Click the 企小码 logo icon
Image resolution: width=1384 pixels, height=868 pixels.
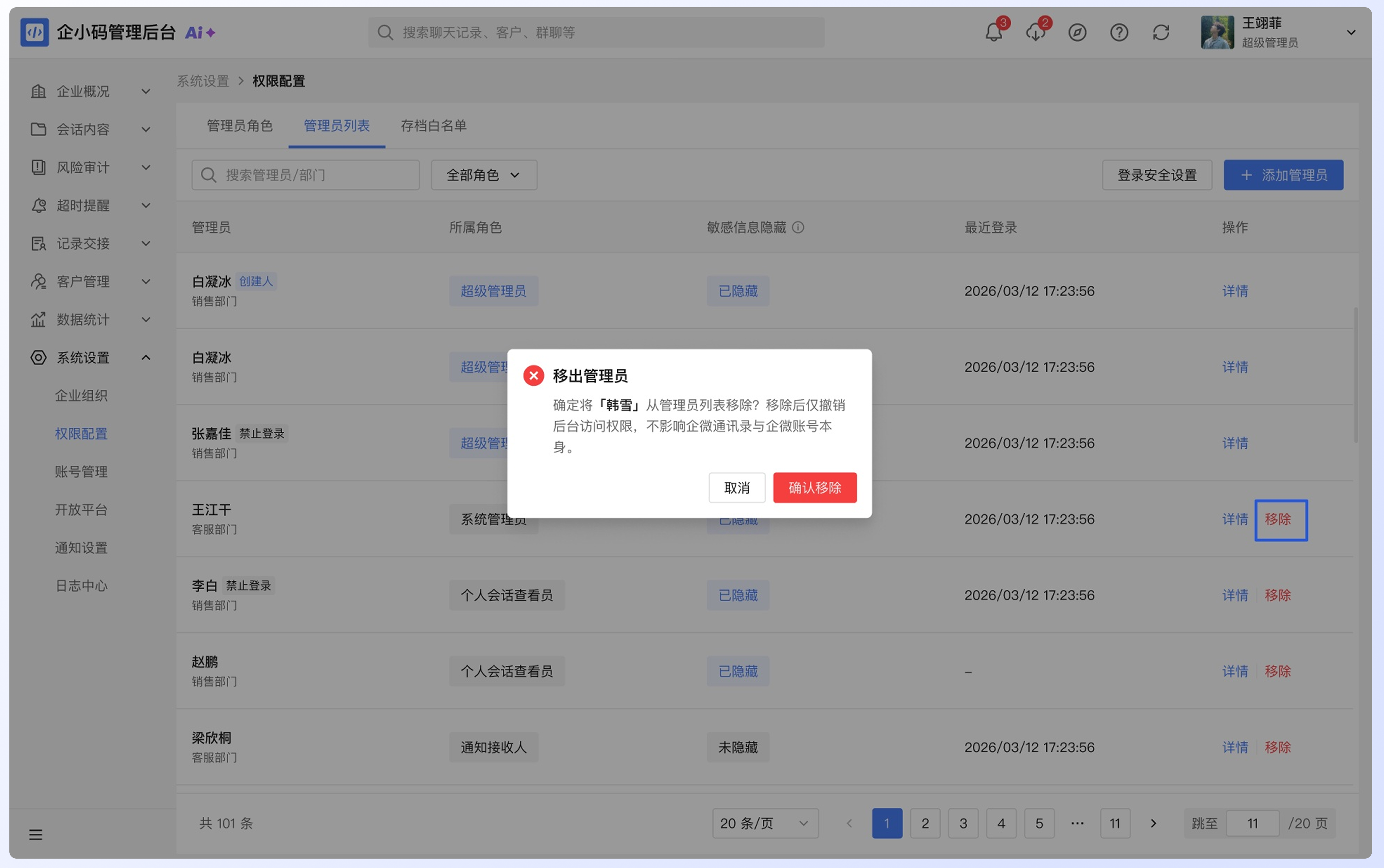coord(35,32)
